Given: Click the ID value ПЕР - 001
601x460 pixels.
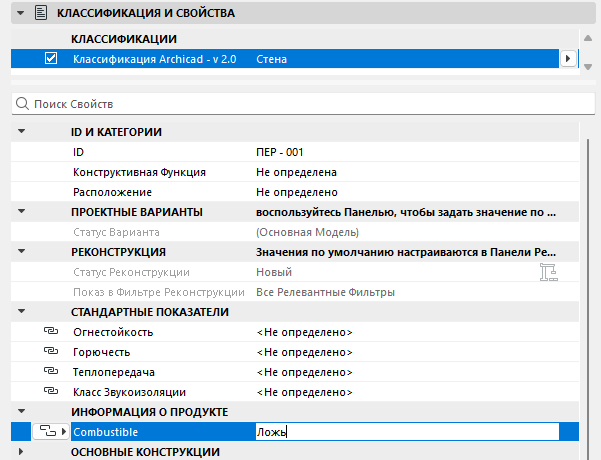Looking at the screenshot, I should coord(280,152).
